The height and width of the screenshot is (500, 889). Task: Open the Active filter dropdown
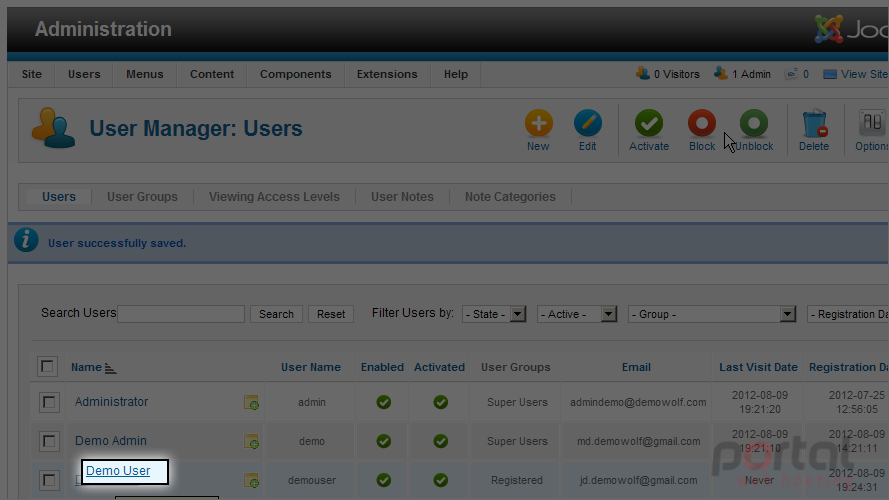[577, 314]
